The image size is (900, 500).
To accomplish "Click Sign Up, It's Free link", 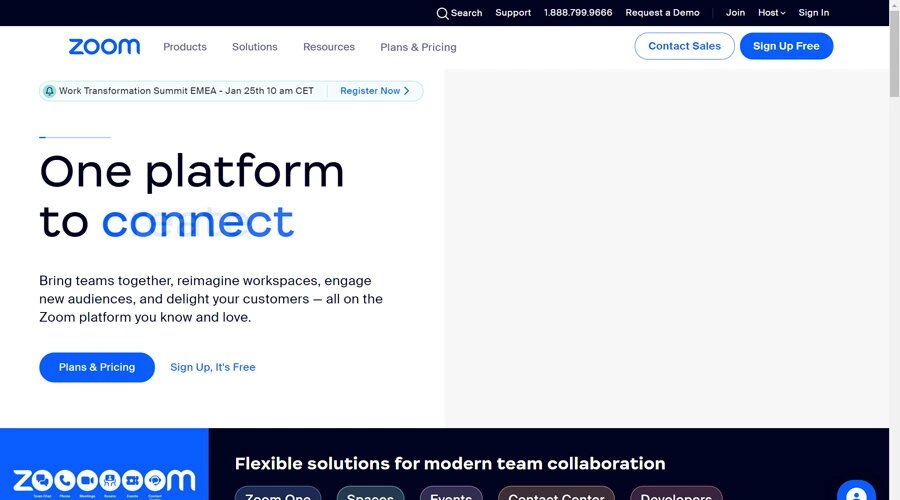I will [x=213, y=367].
